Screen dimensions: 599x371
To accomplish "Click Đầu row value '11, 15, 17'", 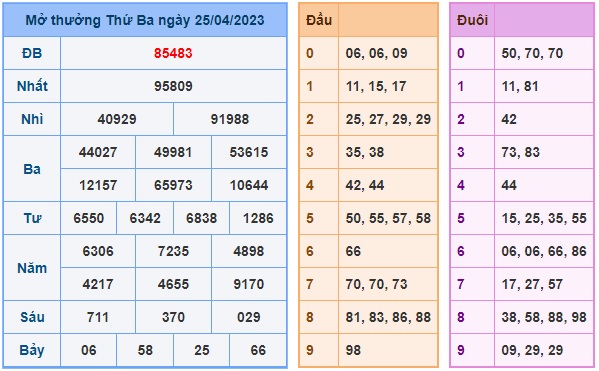I will [376, 86].
